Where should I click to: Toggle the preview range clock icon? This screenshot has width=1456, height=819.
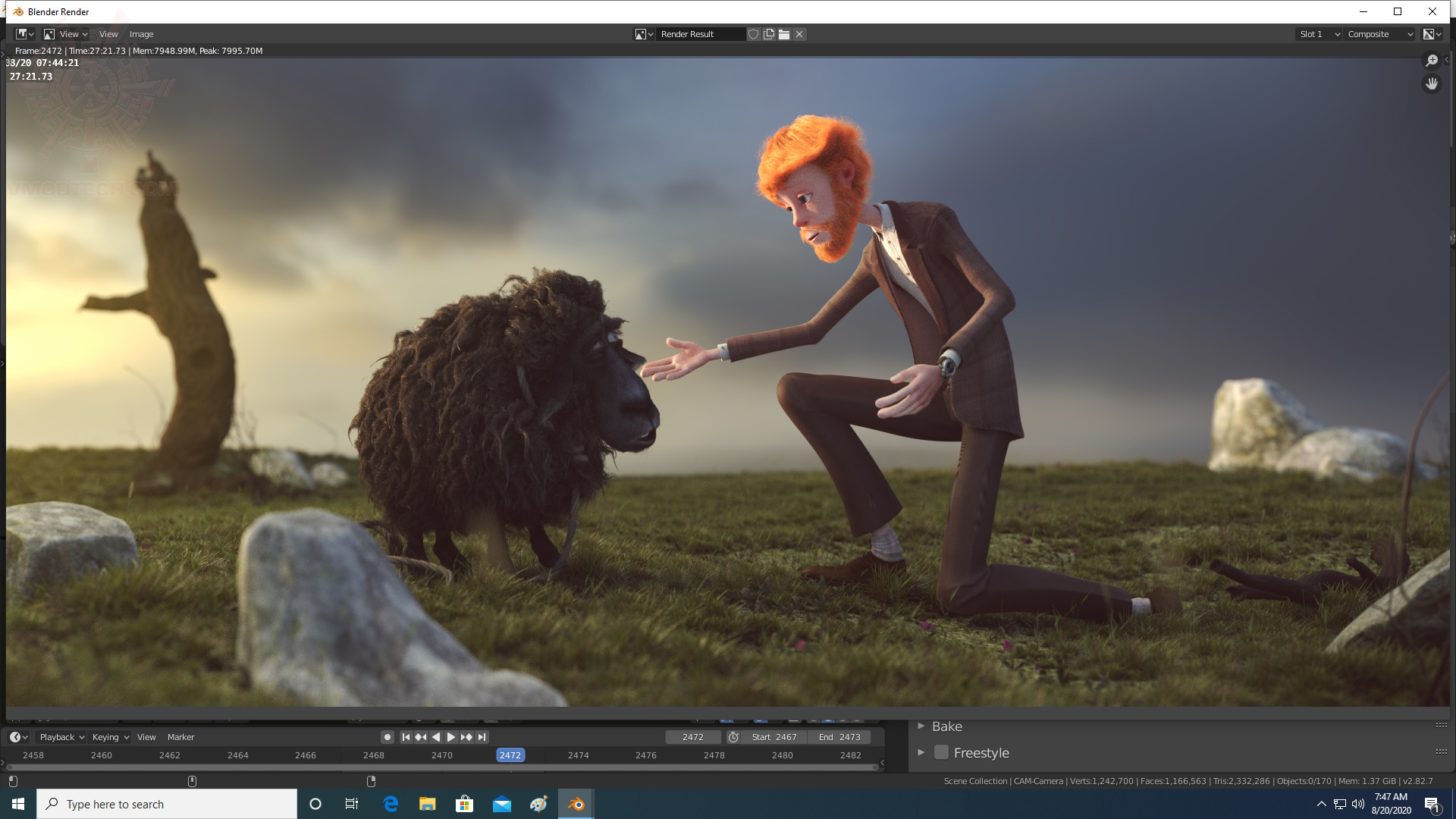(x=733, y=737)
